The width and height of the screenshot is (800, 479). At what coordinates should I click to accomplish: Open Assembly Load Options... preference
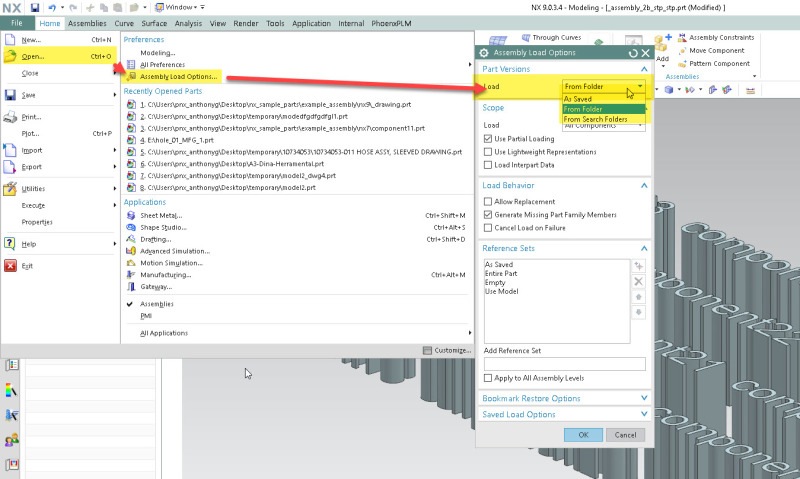point(179,77)
